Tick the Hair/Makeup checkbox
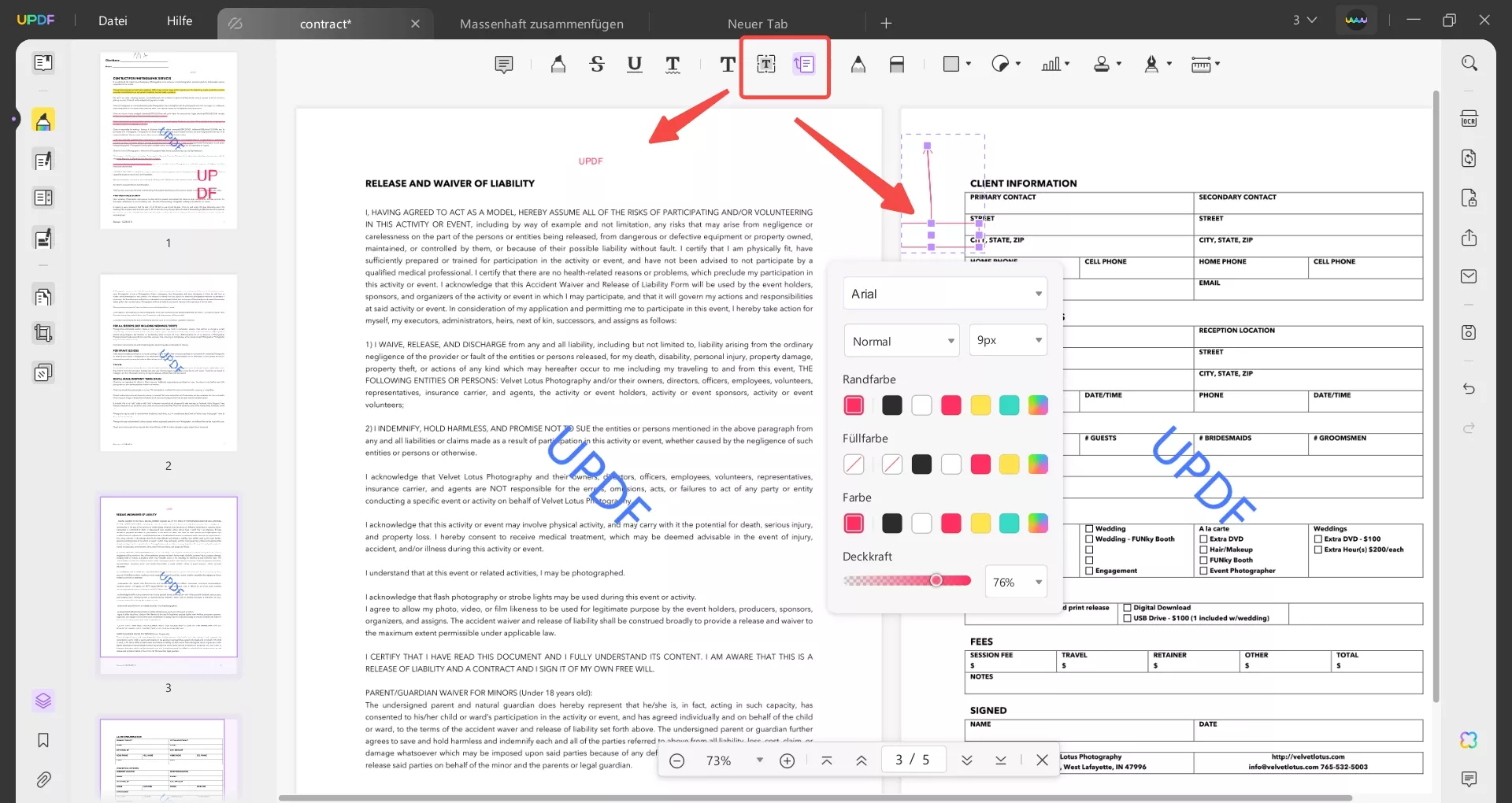Viewport: 1512px width, 803px height. coord(1204,550)
